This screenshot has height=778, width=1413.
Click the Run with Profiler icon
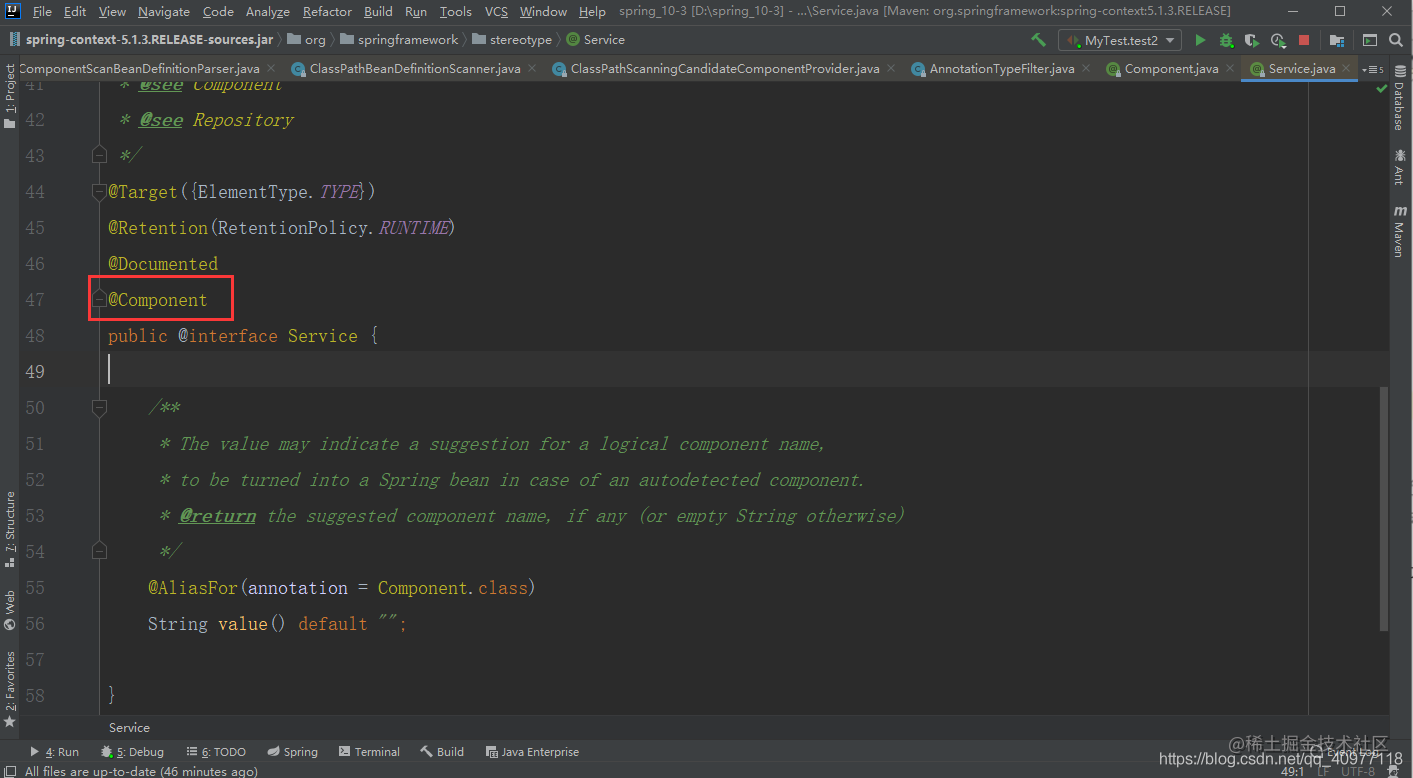pos(1278,40)
